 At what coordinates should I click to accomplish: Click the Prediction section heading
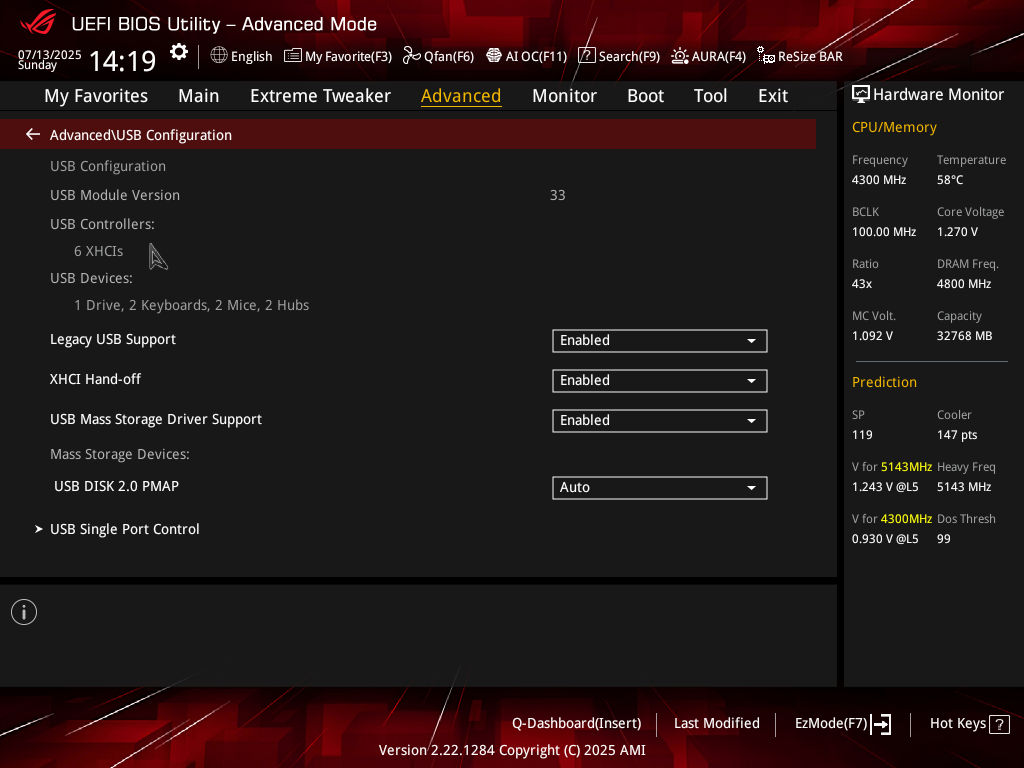point(884,383)
